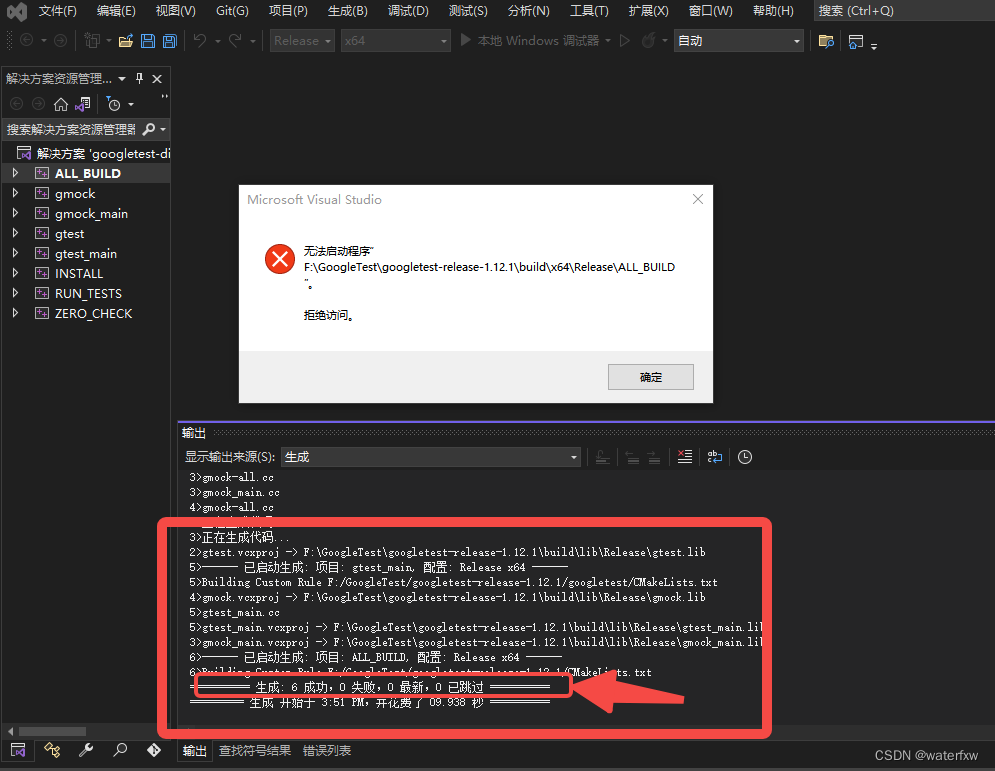Screen dimensions: 995x771
Task: Close the Microsoft Visual Studio error dialog
Action: pos(698,199)
